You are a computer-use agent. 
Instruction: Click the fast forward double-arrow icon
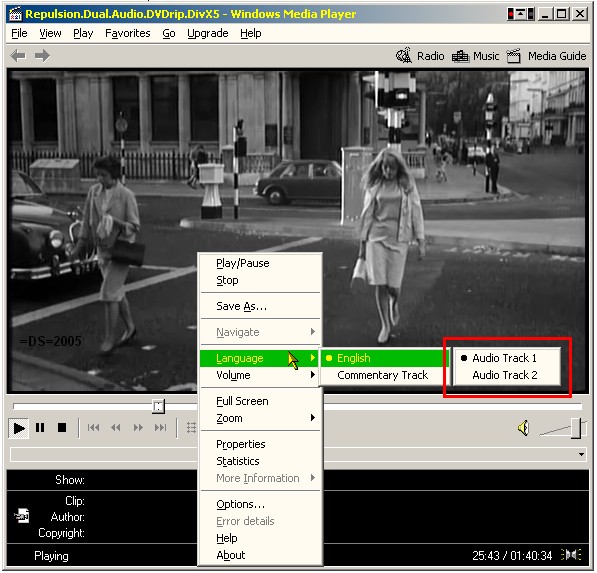point(138,428)
